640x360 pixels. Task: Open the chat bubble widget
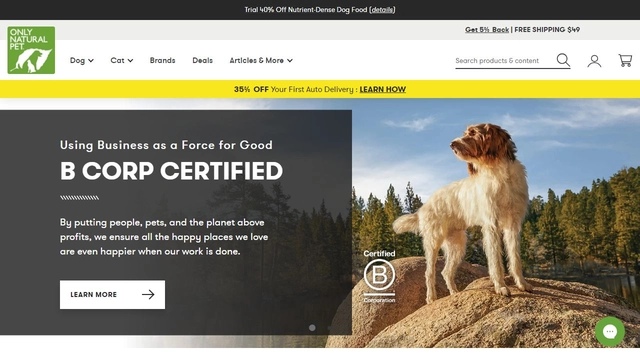[x=610, y=331]
